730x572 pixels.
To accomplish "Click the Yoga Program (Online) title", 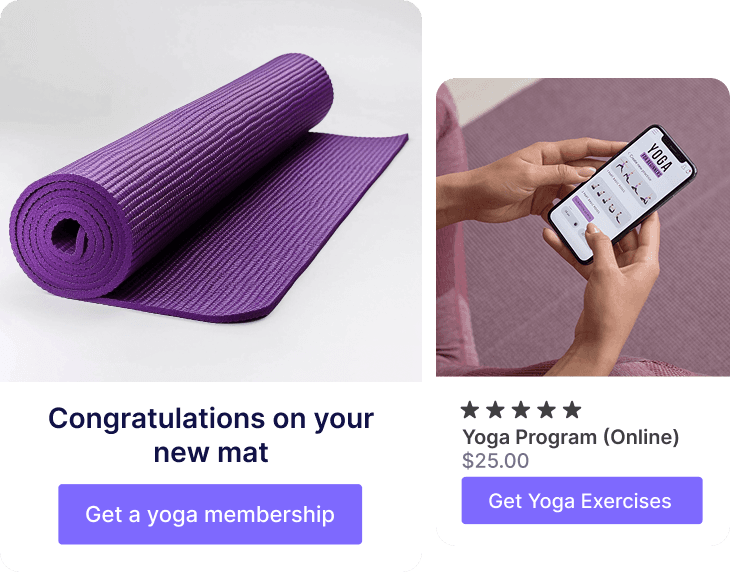I will click(x=571, y=437).
